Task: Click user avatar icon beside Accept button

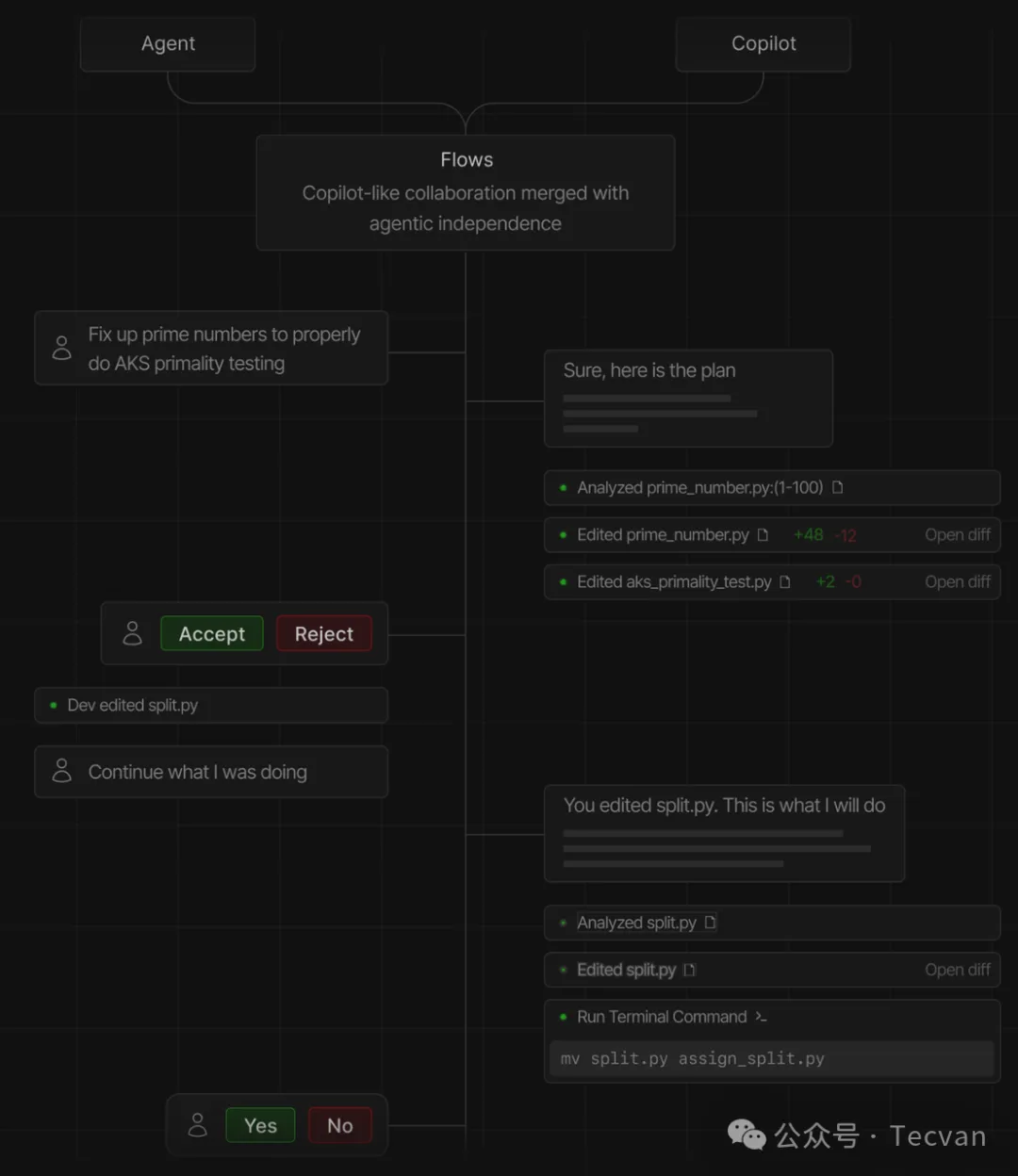Action: click(133, 633)
